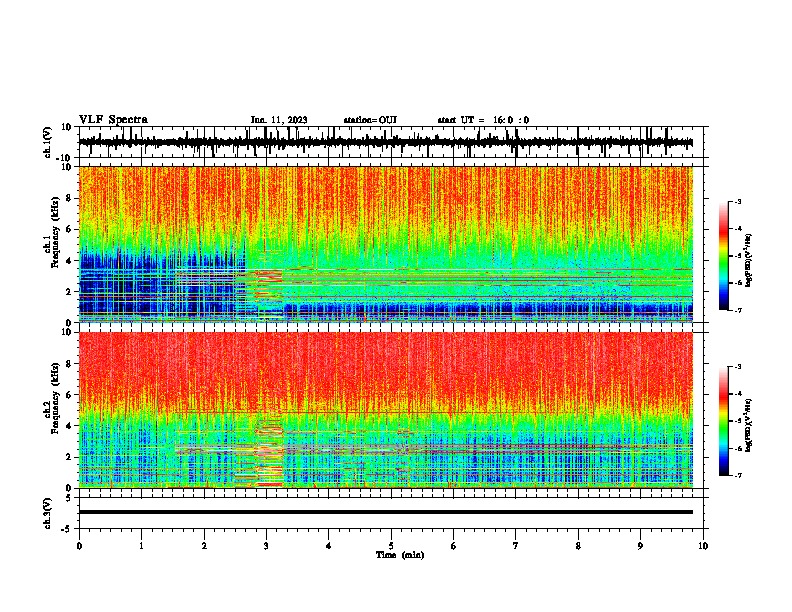This screenshot has height=612, width=792.
Task: Select the "Jan. 11, 2023" date text
Action: pos(279,120)
